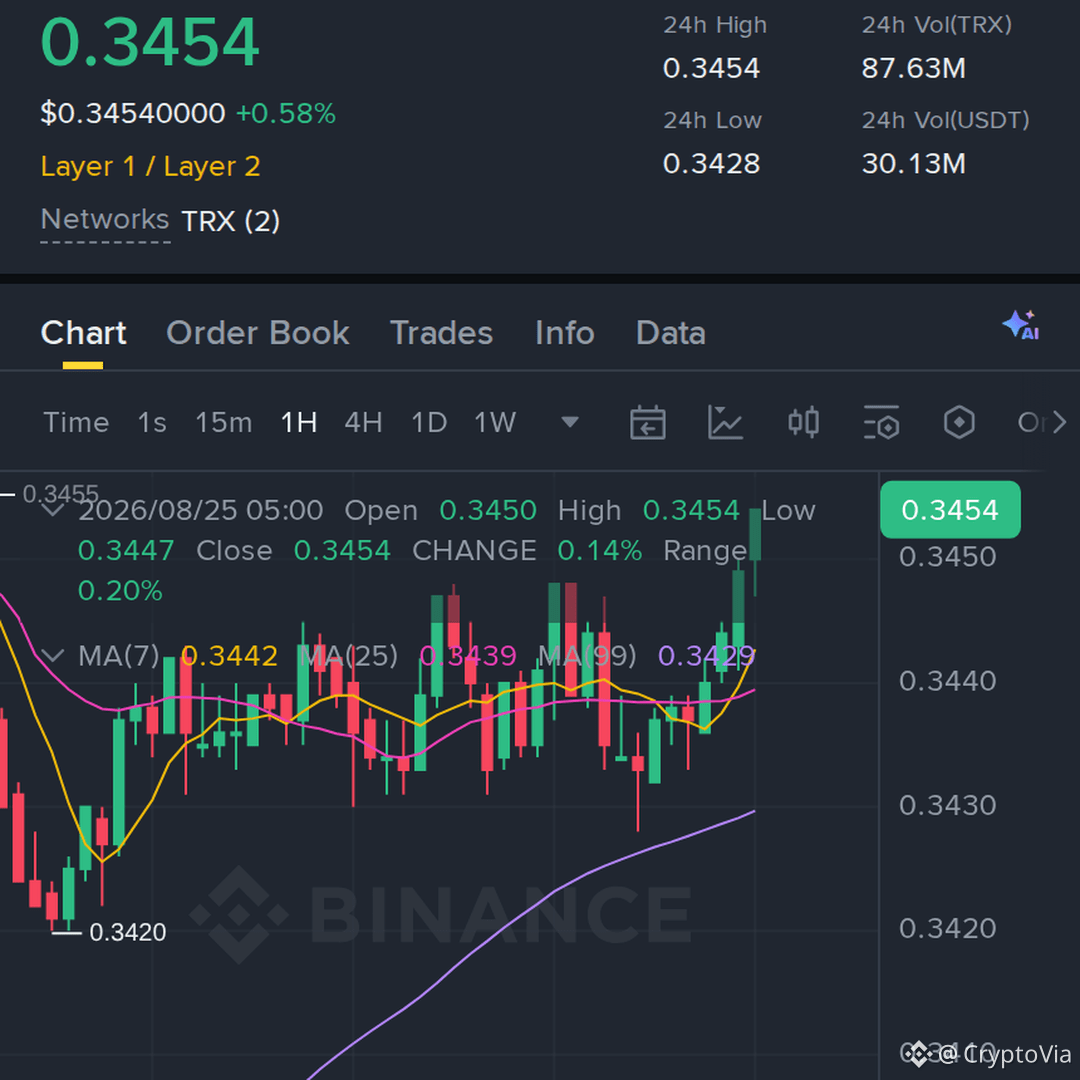Screen dimensions: 1080x1080
Task: Open the Info tab
Action: [x=565, y=333]
